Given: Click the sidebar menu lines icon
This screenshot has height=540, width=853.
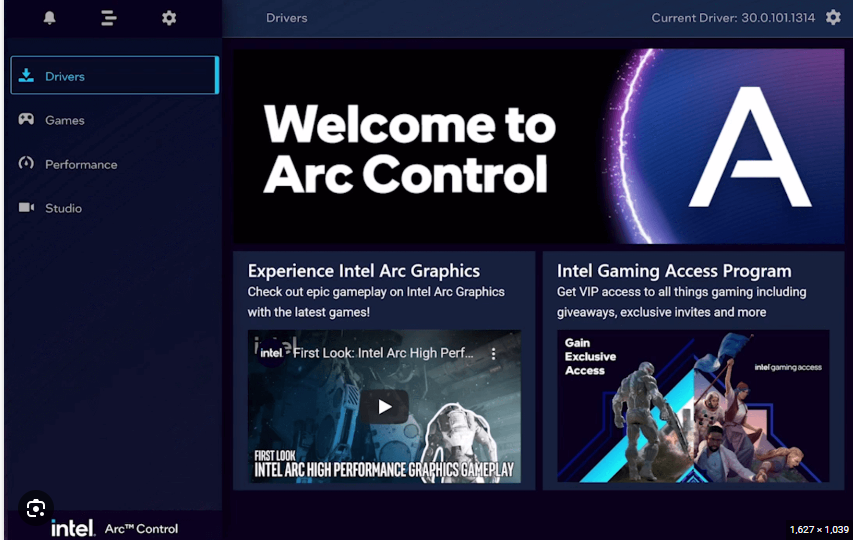Looking at the screenshot, I should pos(109,18).
